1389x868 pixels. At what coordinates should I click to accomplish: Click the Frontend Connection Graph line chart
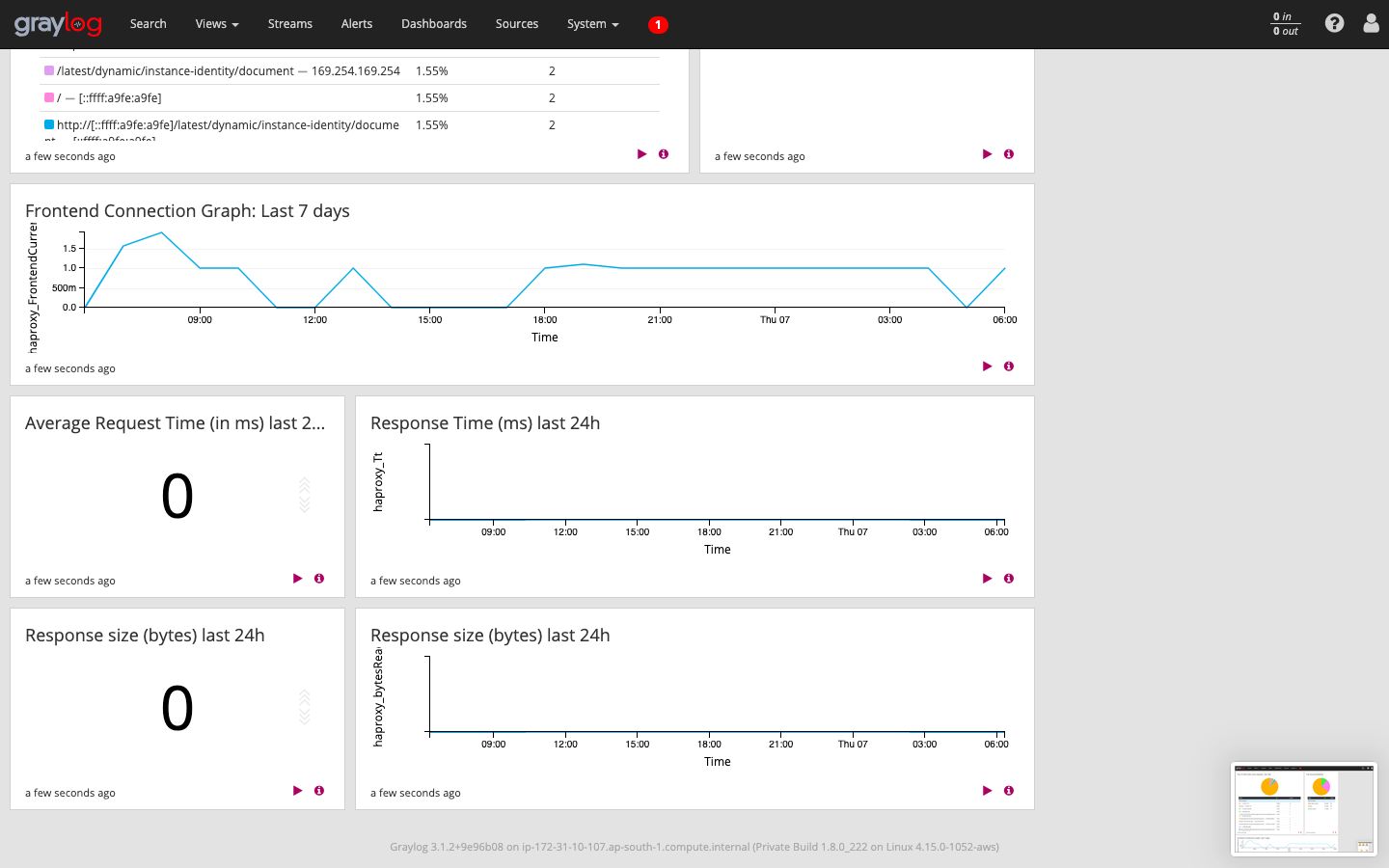[545, 270]
